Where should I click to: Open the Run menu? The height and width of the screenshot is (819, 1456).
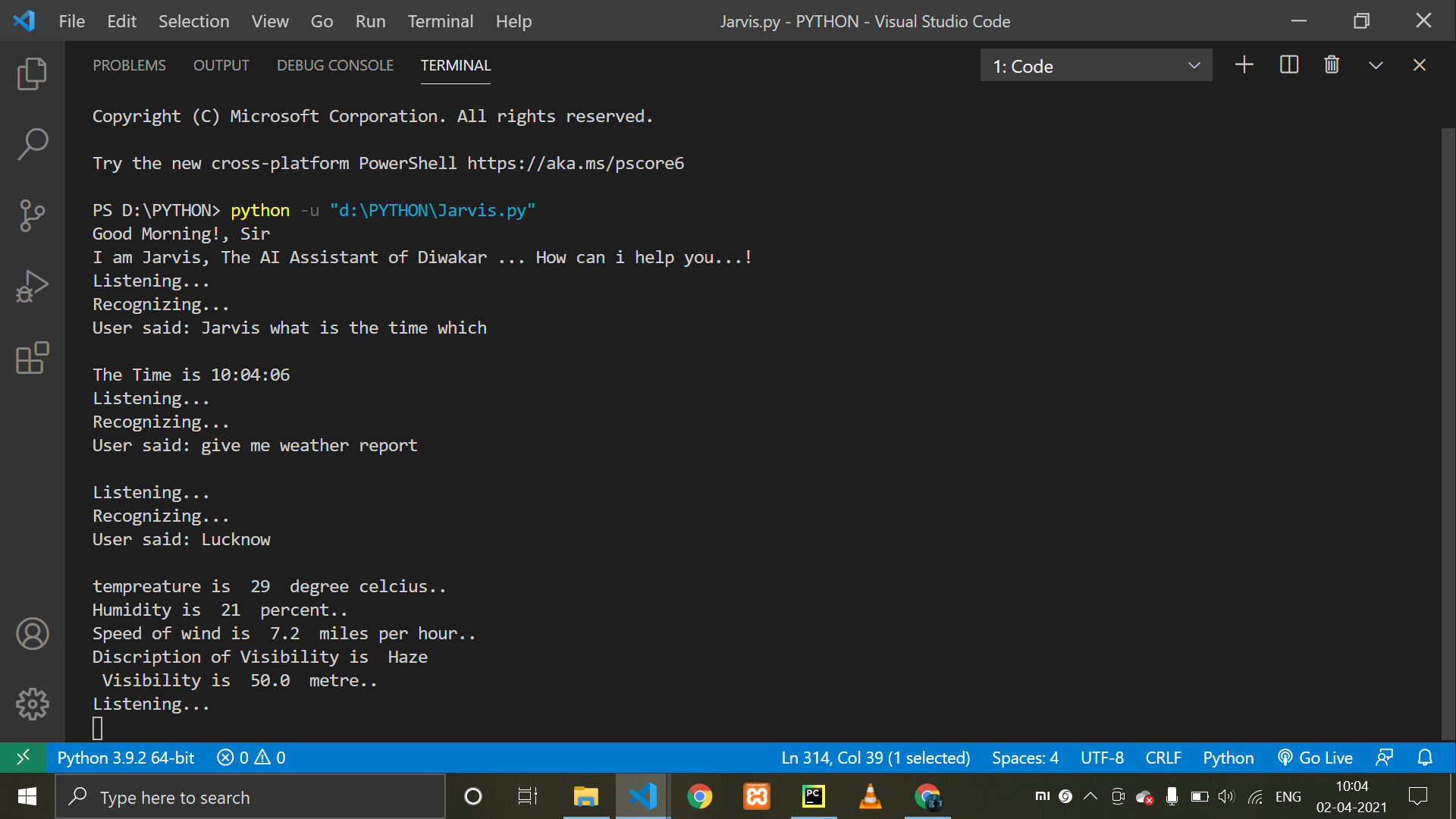click(x=370, y=21)
